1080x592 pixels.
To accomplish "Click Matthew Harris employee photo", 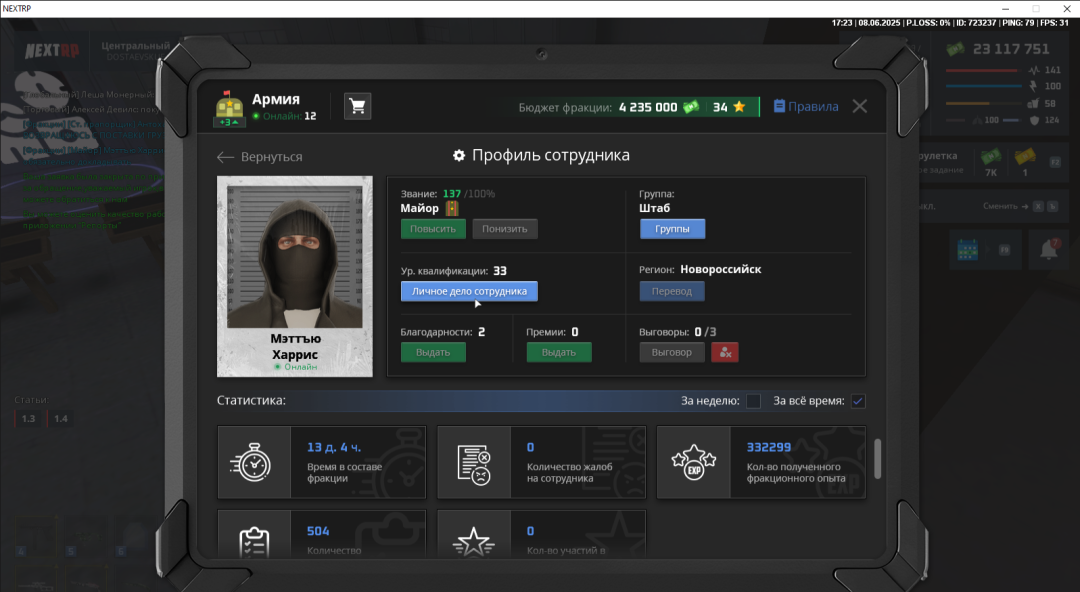I will pos(294,256).
